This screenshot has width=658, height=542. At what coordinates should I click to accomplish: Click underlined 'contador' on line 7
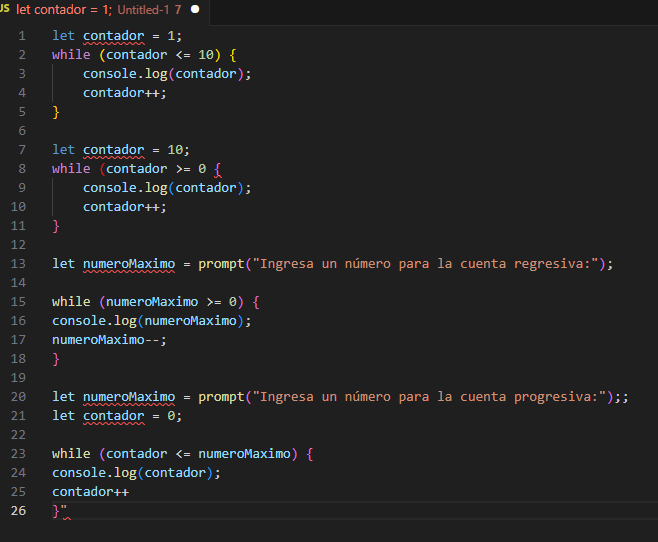pyautogui.click(x=114, y=150)
